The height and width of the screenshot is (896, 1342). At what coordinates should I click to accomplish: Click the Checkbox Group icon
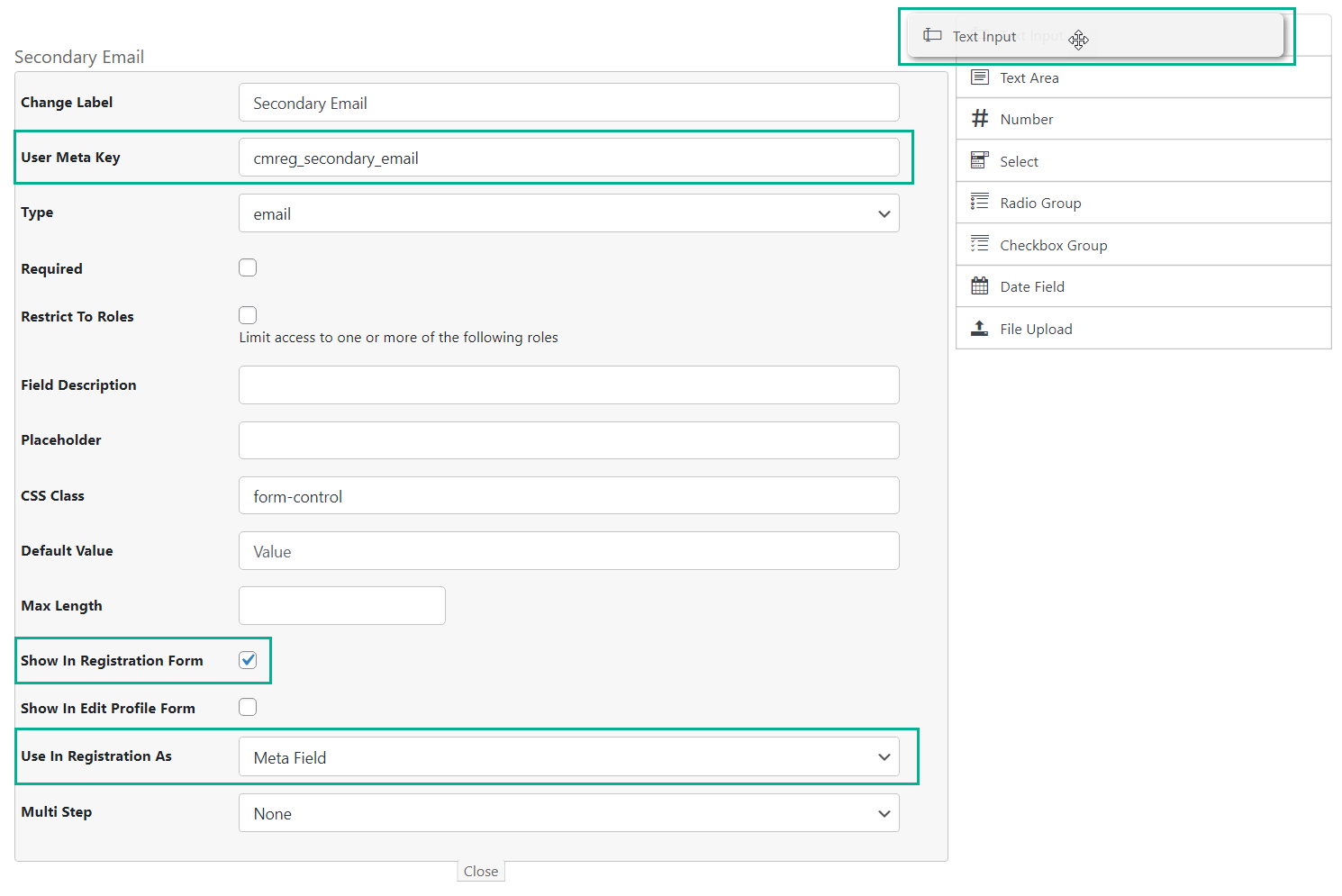980,244
